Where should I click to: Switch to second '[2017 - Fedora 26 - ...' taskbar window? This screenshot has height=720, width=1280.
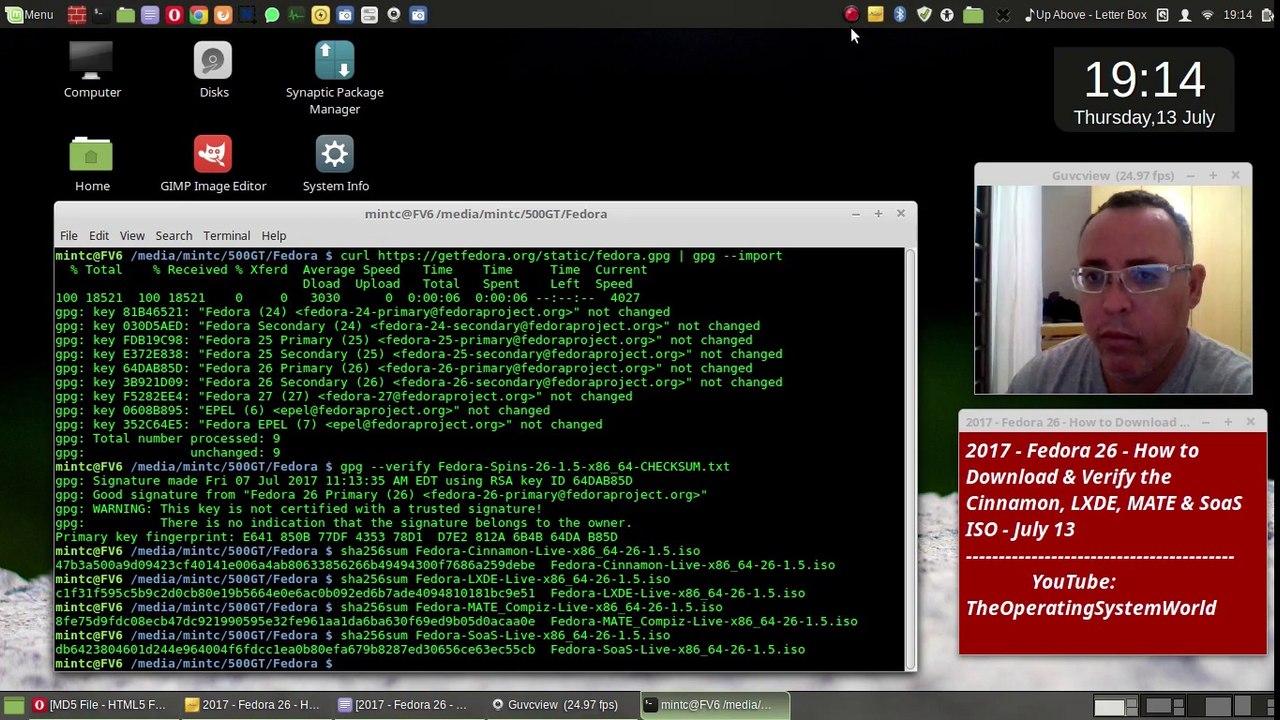(402, 705)
